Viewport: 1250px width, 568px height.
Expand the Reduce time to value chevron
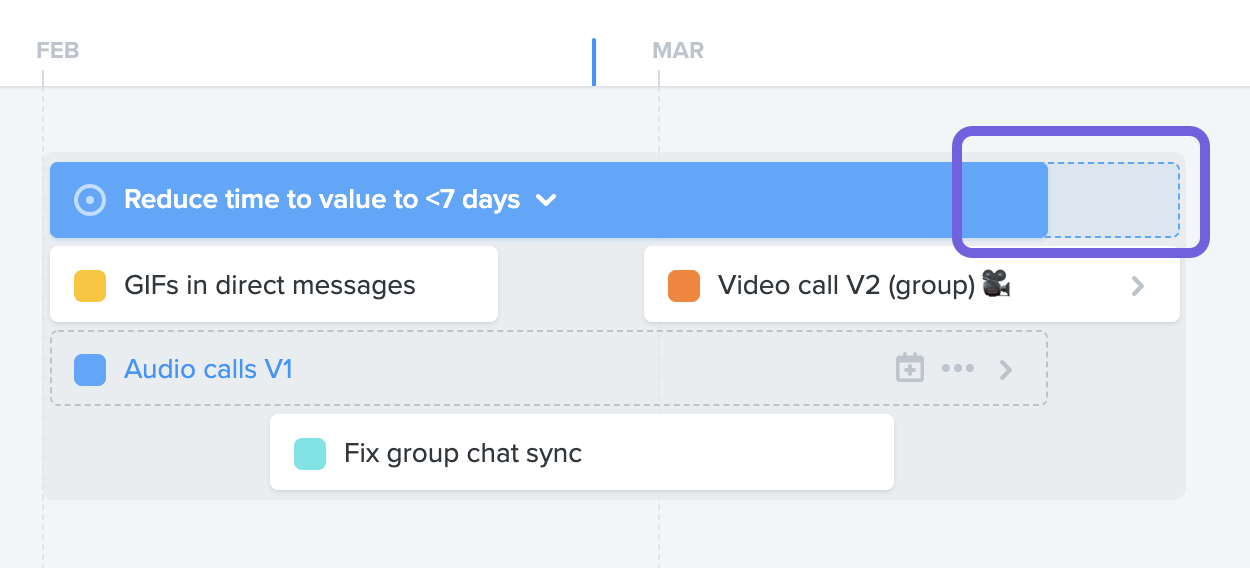click(x=546, y=200)
